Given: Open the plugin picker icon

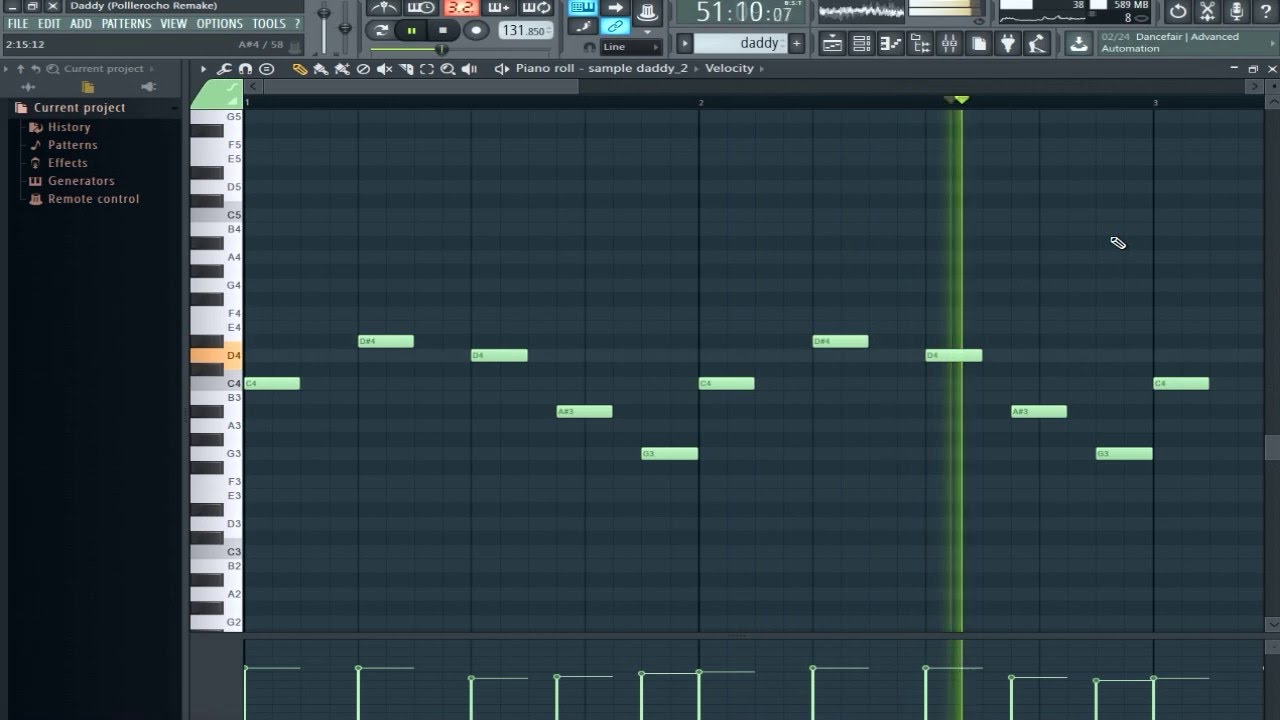Looking at the screenshot, I should (x=1007, y=44).
